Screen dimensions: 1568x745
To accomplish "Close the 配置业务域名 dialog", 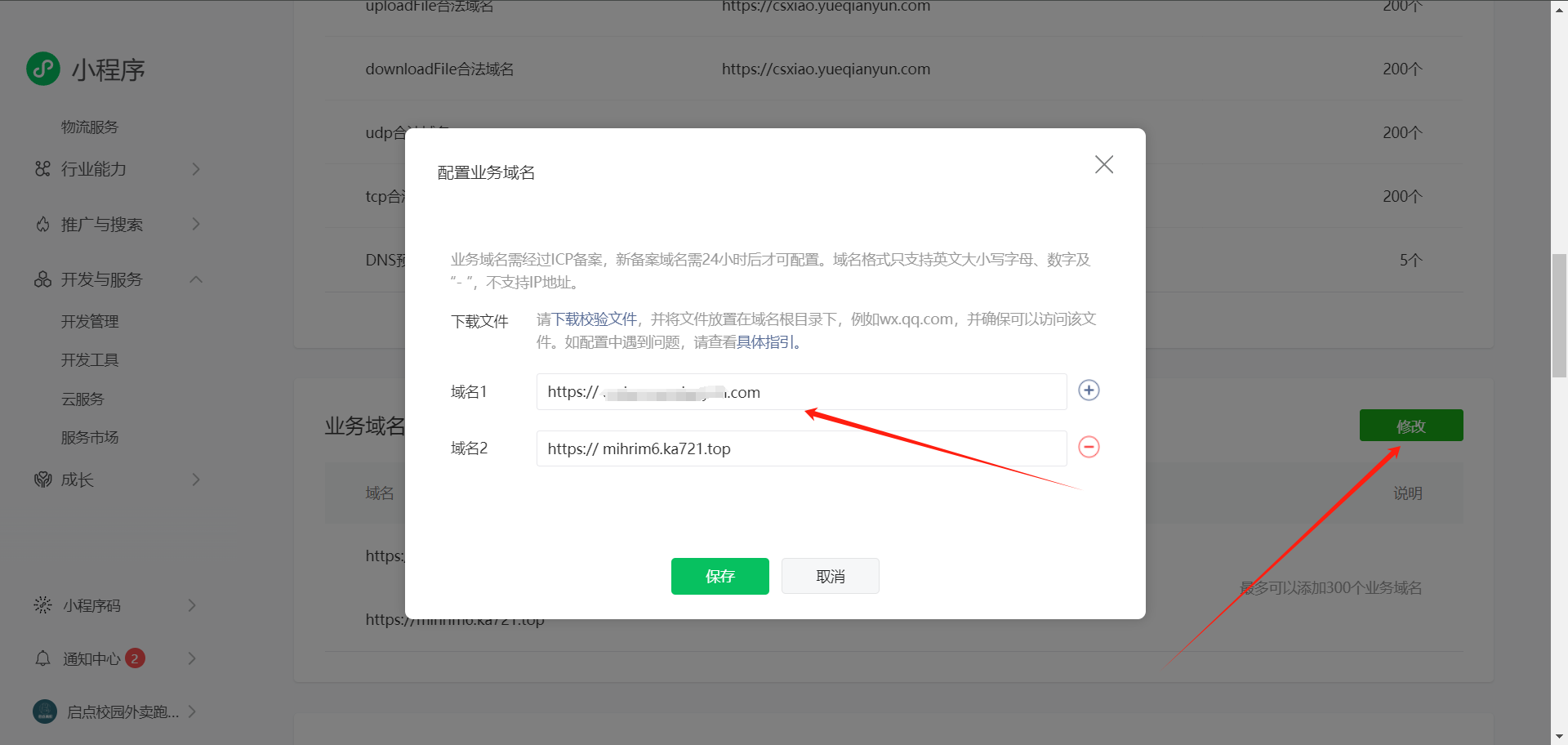I will coord(1104,165).
